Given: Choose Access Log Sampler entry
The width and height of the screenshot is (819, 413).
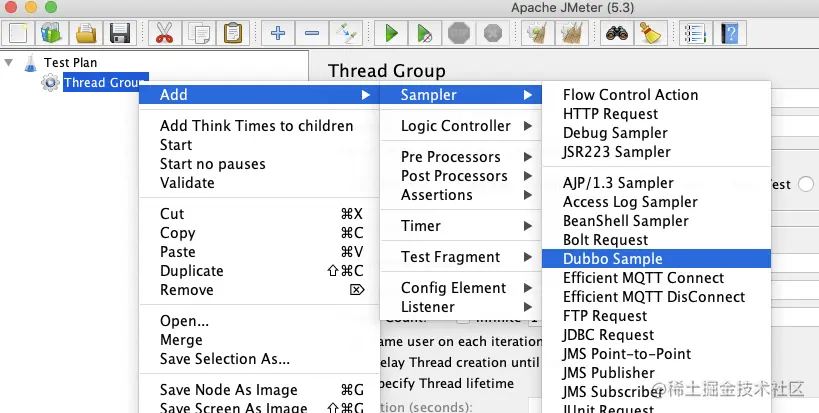Looking at the screenshot, I should tap(656, 202).
